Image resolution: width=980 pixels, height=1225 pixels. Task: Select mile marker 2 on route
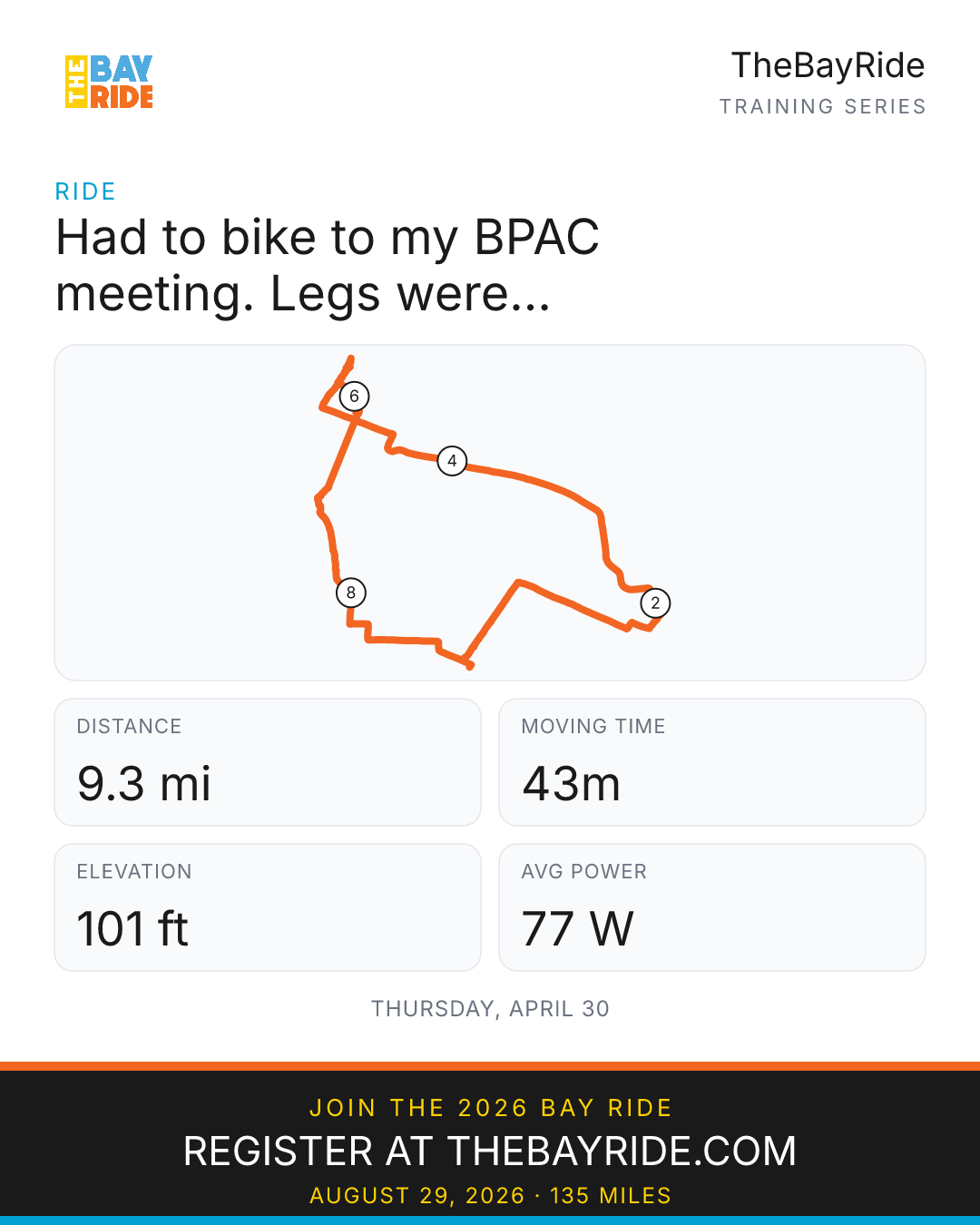tap(655, 603)
